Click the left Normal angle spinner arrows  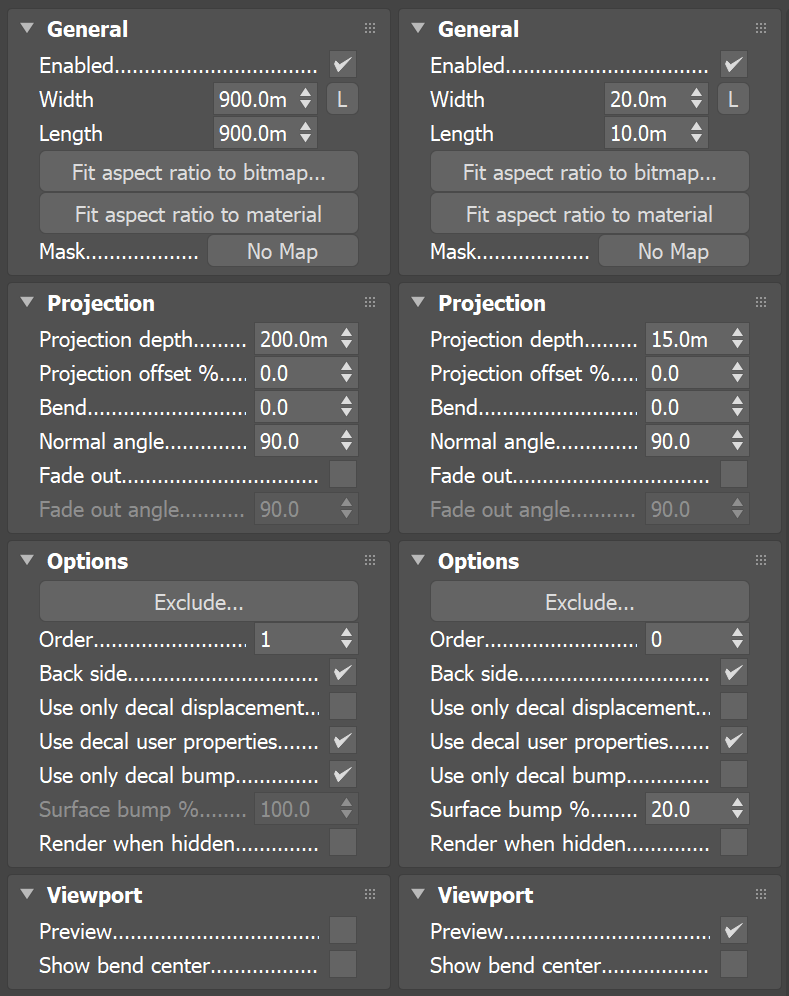pyautogui.click(x=346, y=441)
